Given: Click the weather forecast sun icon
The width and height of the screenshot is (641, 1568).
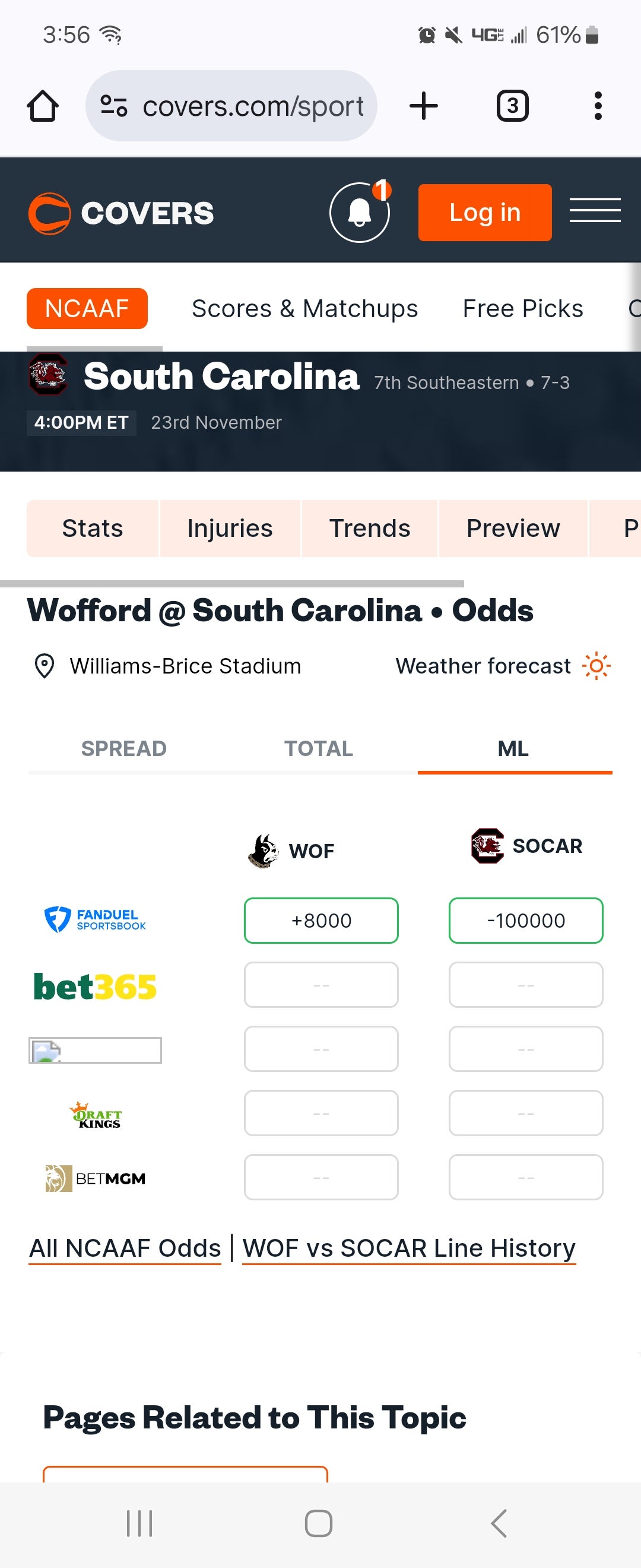Looking at the screenshot, I should coord(596,666).
